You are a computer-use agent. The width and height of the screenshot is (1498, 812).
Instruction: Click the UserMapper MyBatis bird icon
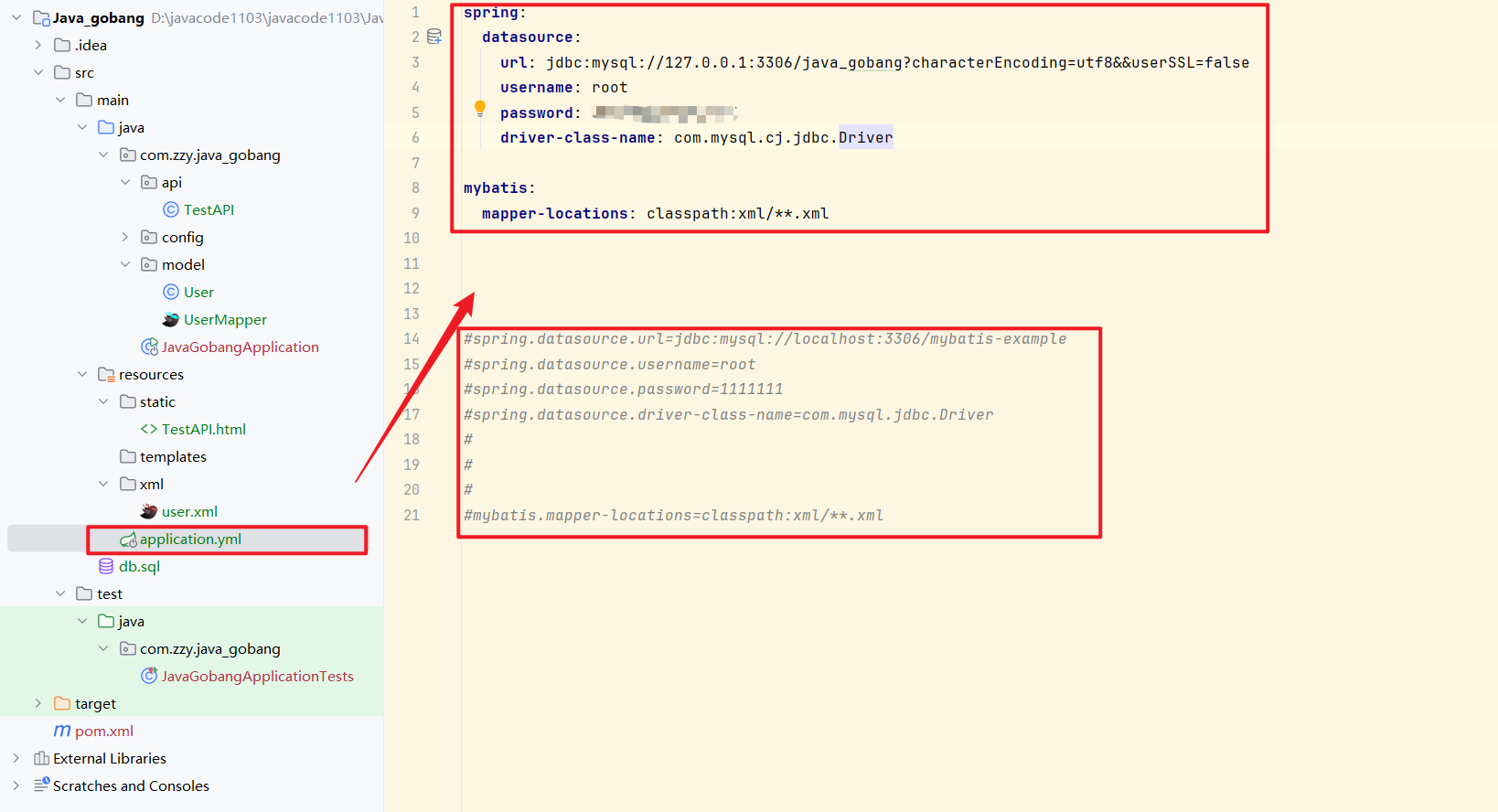(171, 319)
